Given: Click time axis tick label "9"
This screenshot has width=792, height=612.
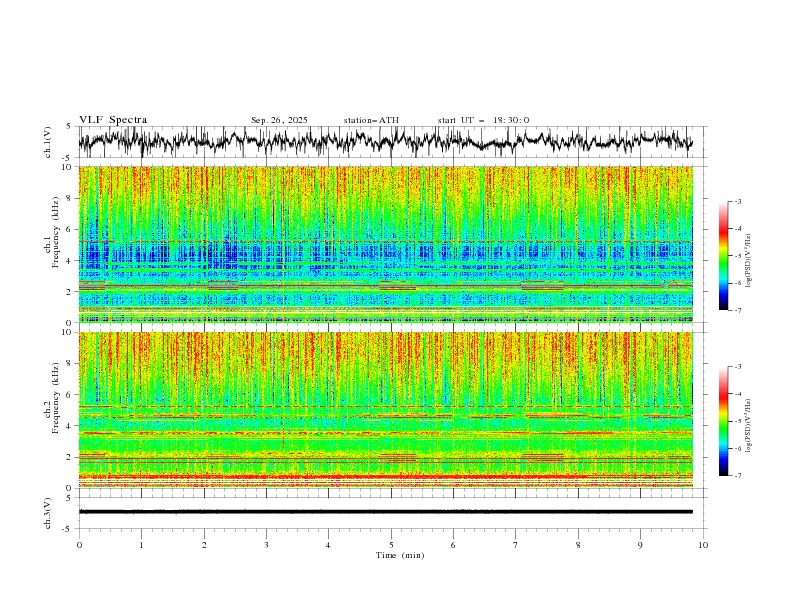Looking at the screenshot, I should (x=640, y=545).
